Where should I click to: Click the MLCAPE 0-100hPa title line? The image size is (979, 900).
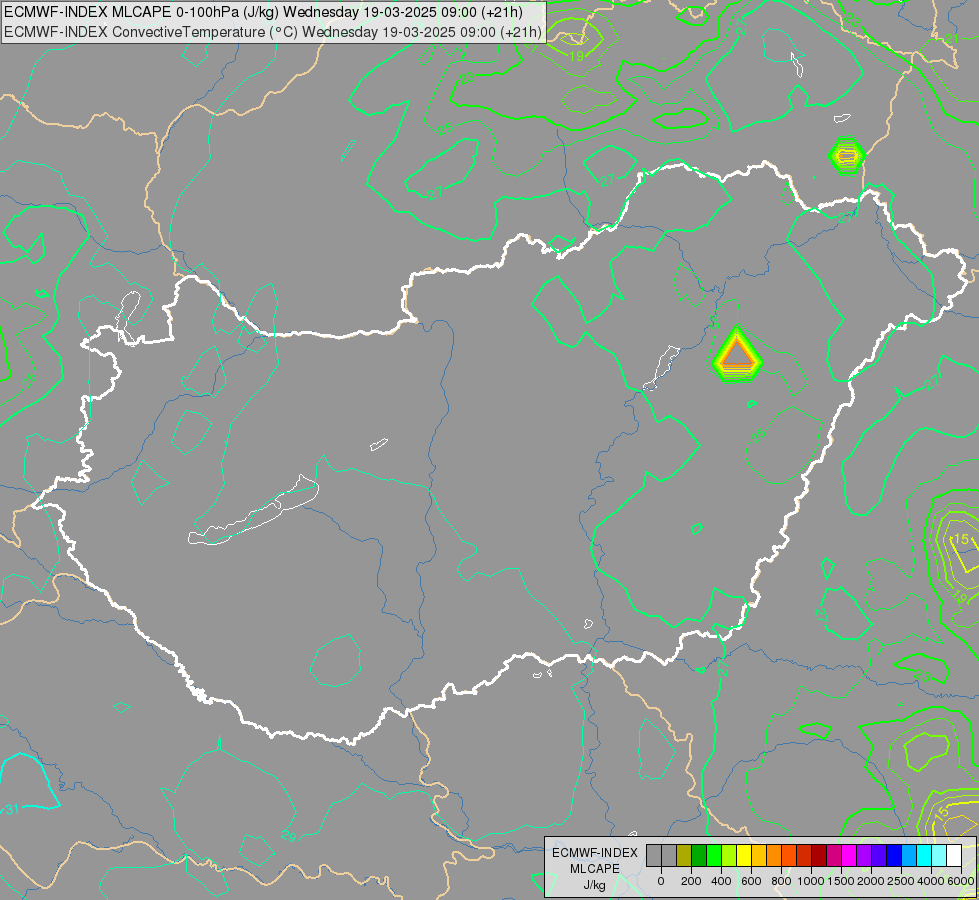coord(263,12)
